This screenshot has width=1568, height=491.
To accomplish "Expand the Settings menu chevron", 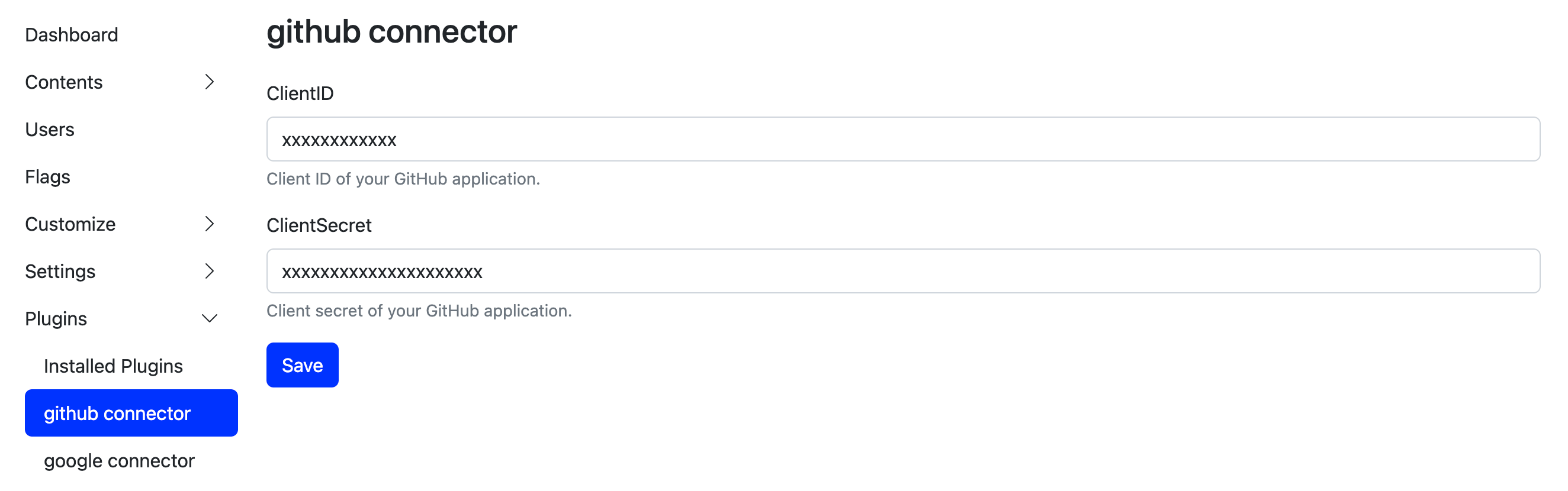I will (210, 272).
